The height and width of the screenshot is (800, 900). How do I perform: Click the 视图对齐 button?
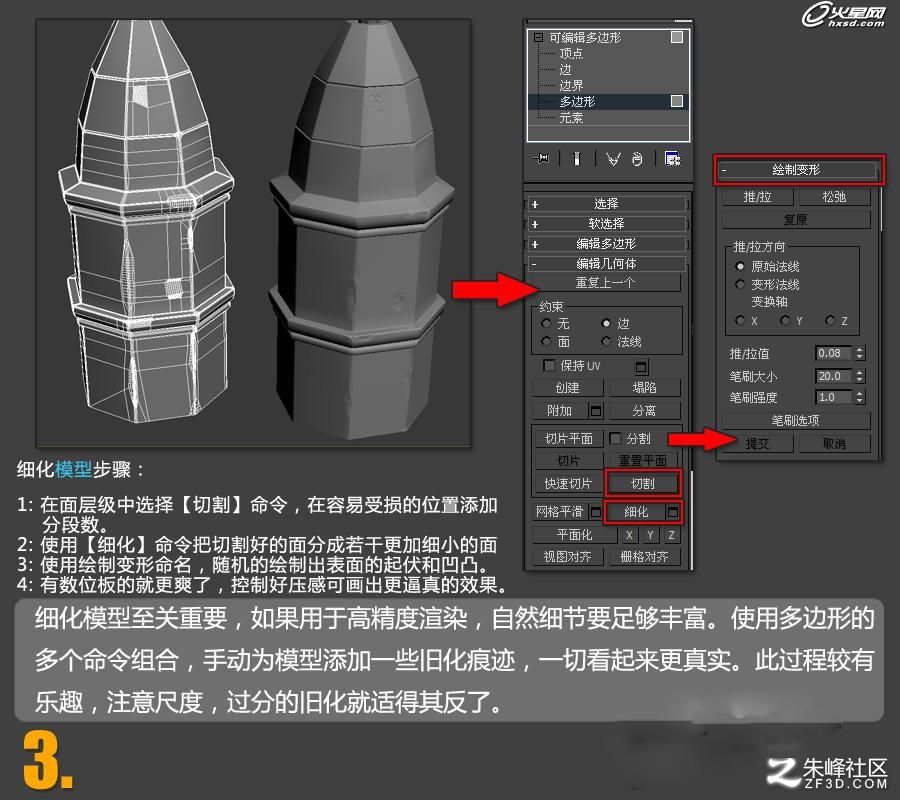(x=567, y=557)
